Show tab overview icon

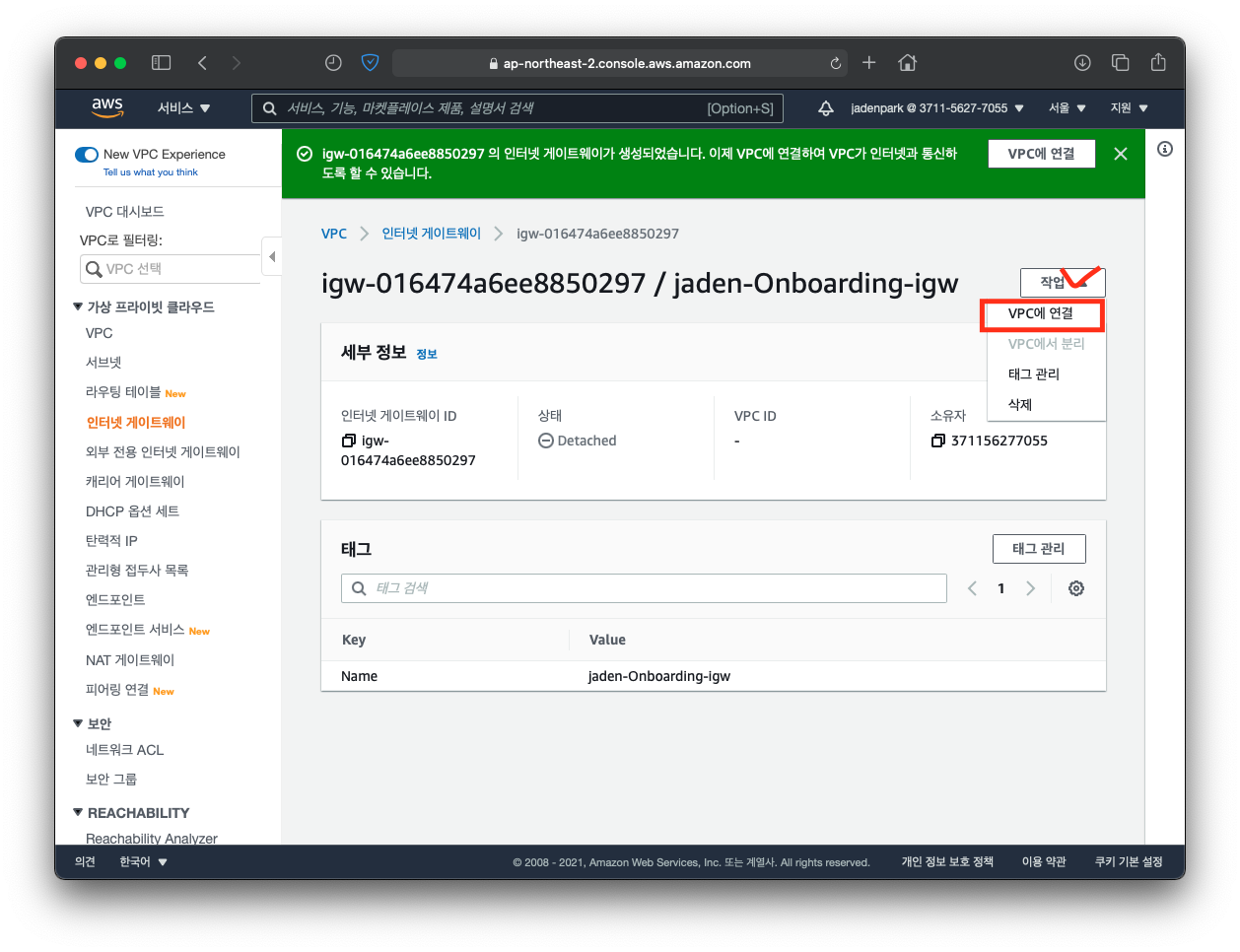click(x=1121, y=63)
